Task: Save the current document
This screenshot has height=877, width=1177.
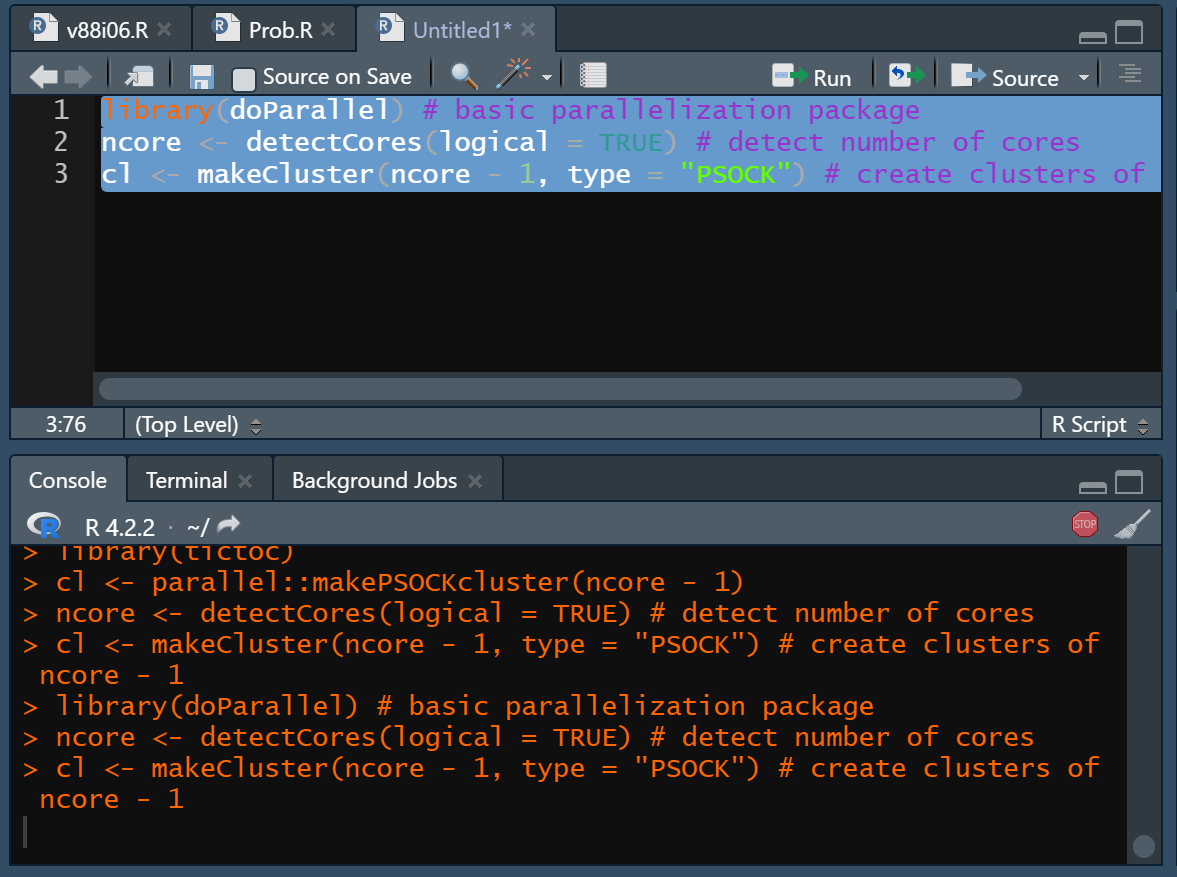Action: [201, 77]
